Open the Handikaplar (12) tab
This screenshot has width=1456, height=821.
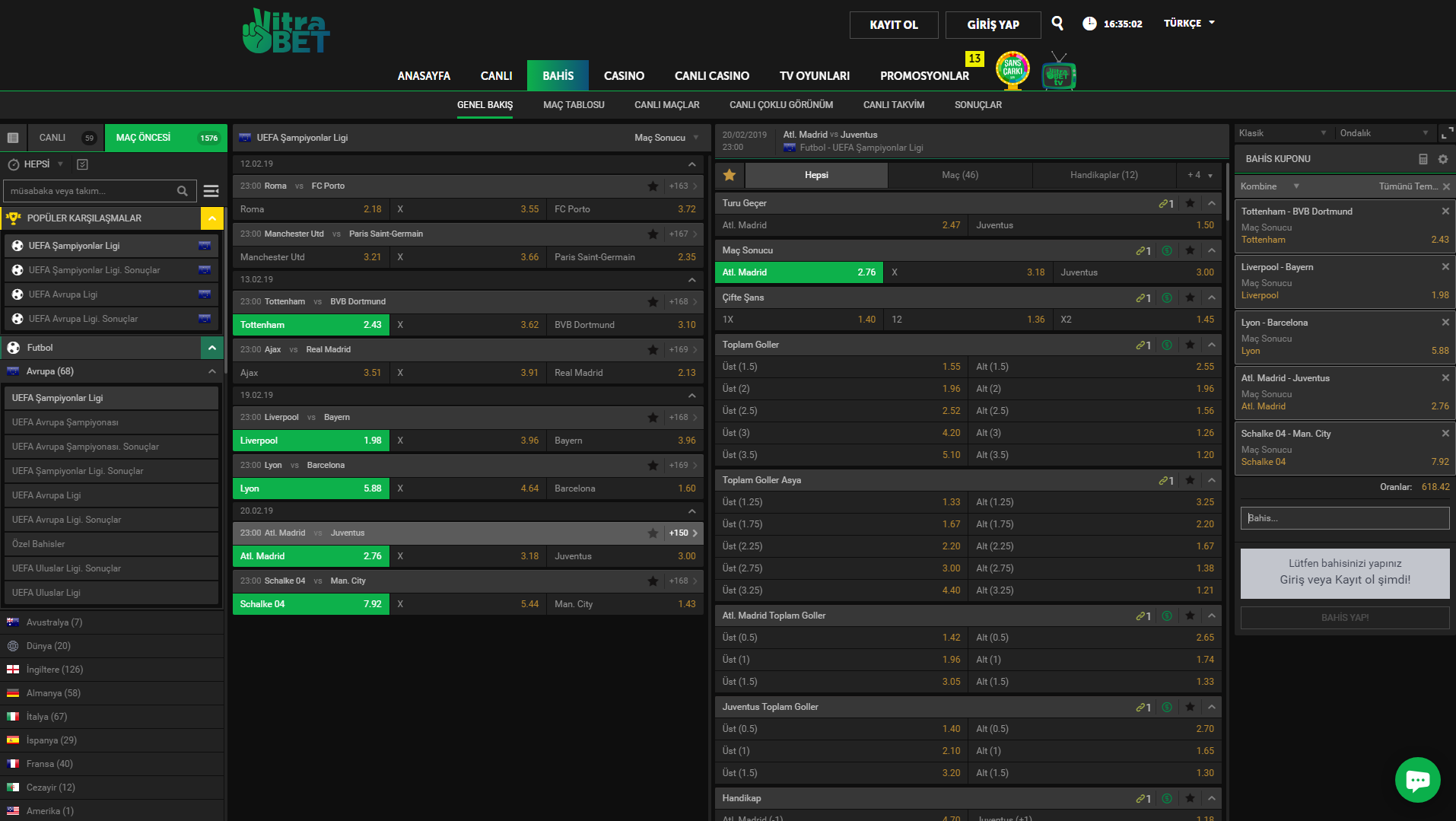click(x=1104, y=175)
